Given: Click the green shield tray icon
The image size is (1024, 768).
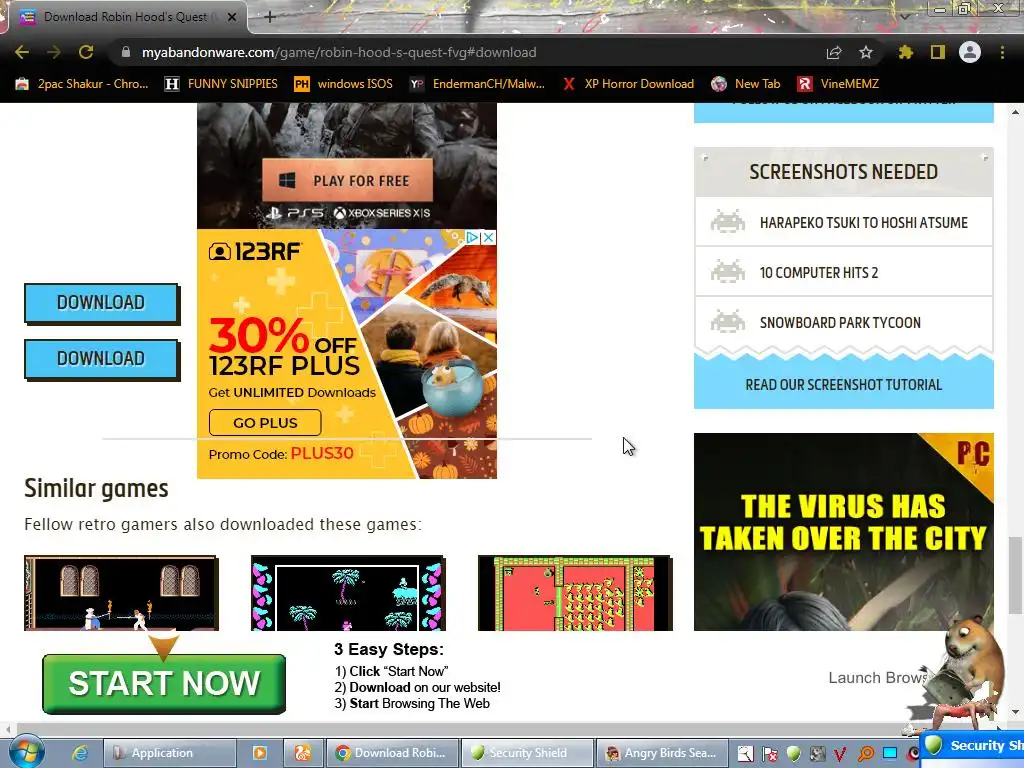Looking at the screenshot, I should [793, 754].
